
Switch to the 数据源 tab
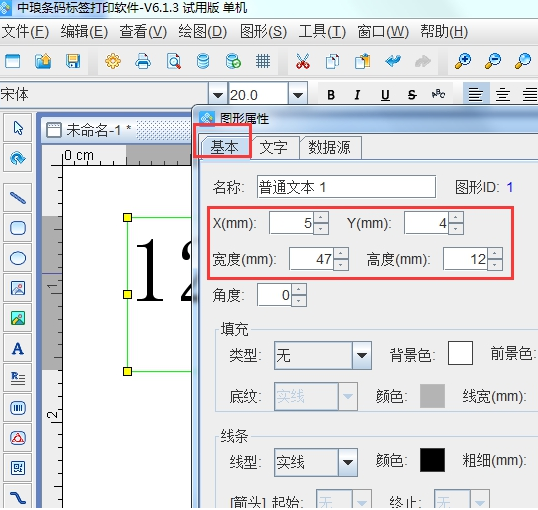pyautogui.click(x=330, y=148)
